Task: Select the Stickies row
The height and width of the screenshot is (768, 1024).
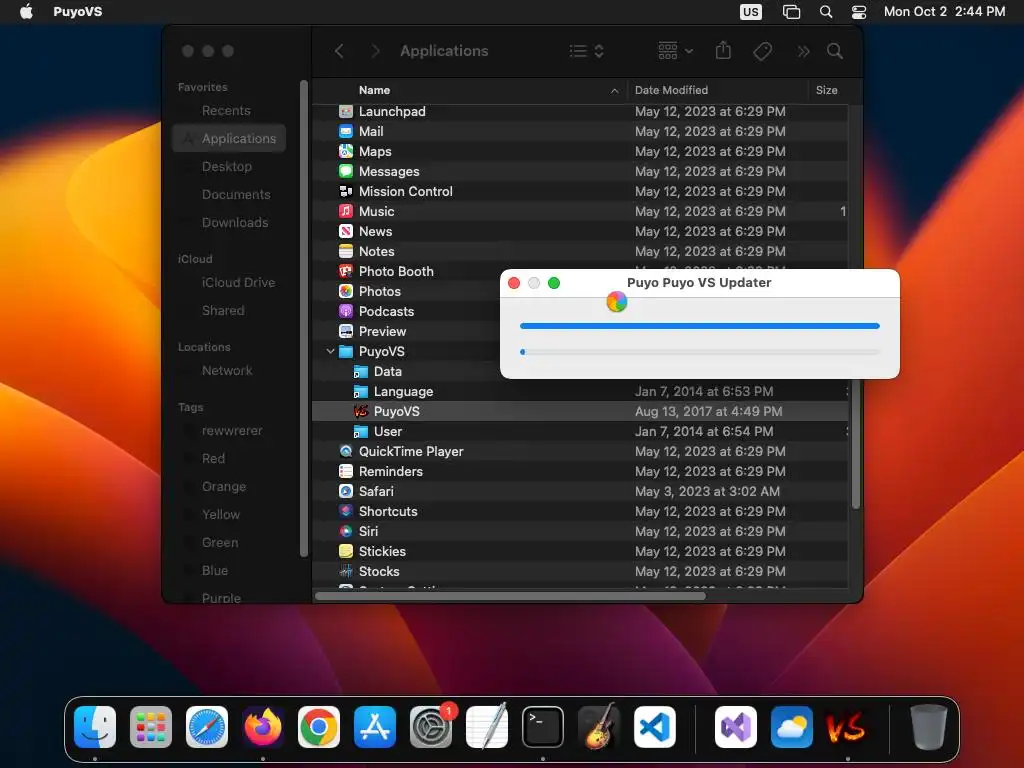Action: click(x=580, y=551)
